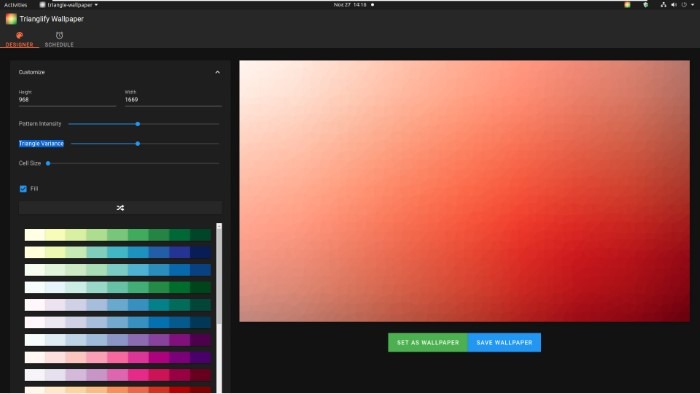Click the Set As Wallpaper button
This screenshot has width=700, height=394.
tap(428, 342)
